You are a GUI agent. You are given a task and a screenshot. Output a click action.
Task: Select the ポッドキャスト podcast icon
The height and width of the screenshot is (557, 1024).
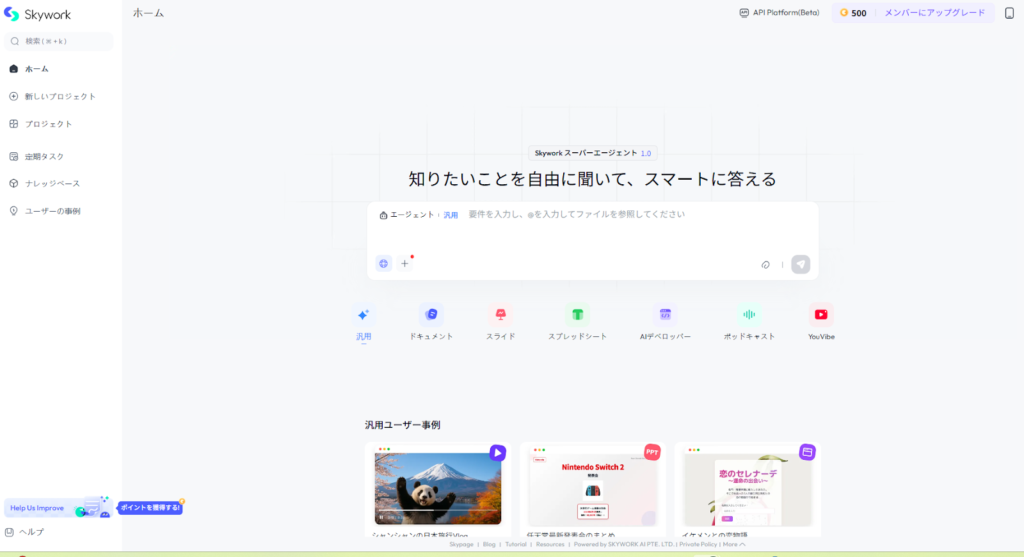click(x=749, y=315)
